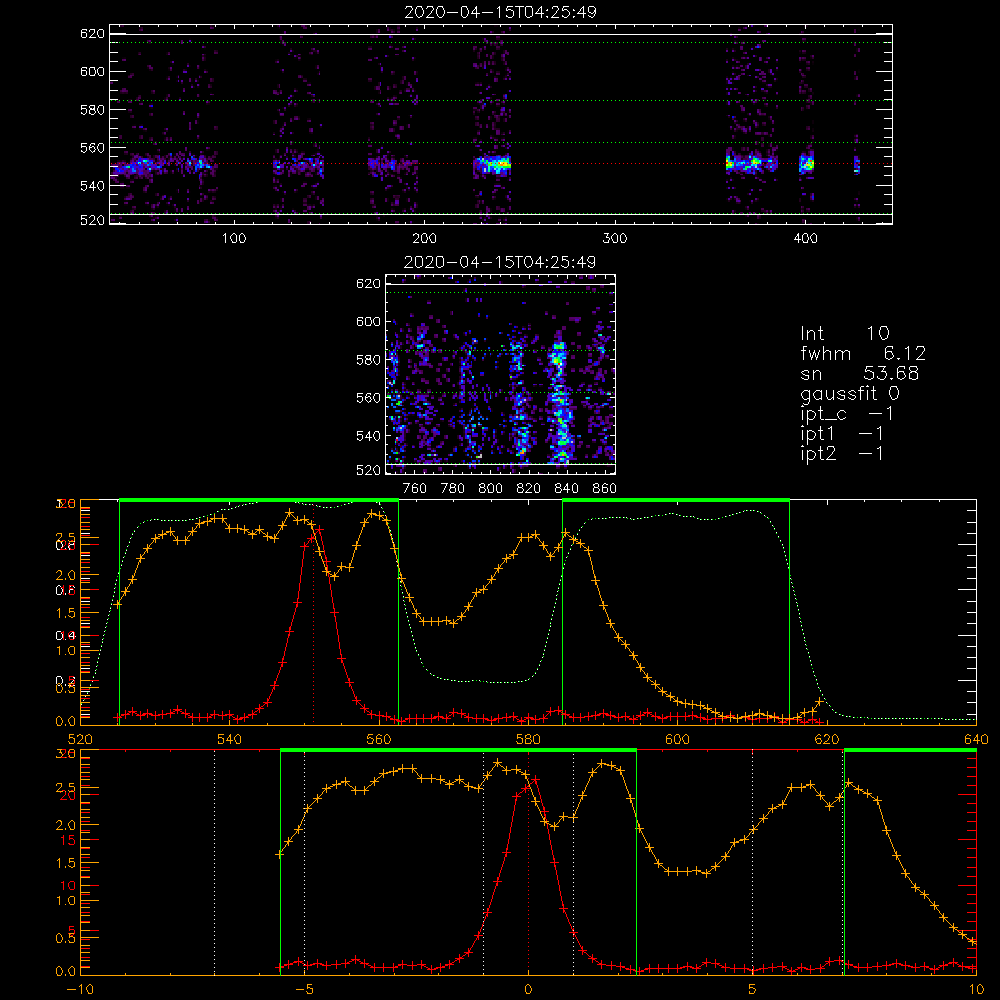Select the timestamp title above the small spectrogram

coord(500,262)
